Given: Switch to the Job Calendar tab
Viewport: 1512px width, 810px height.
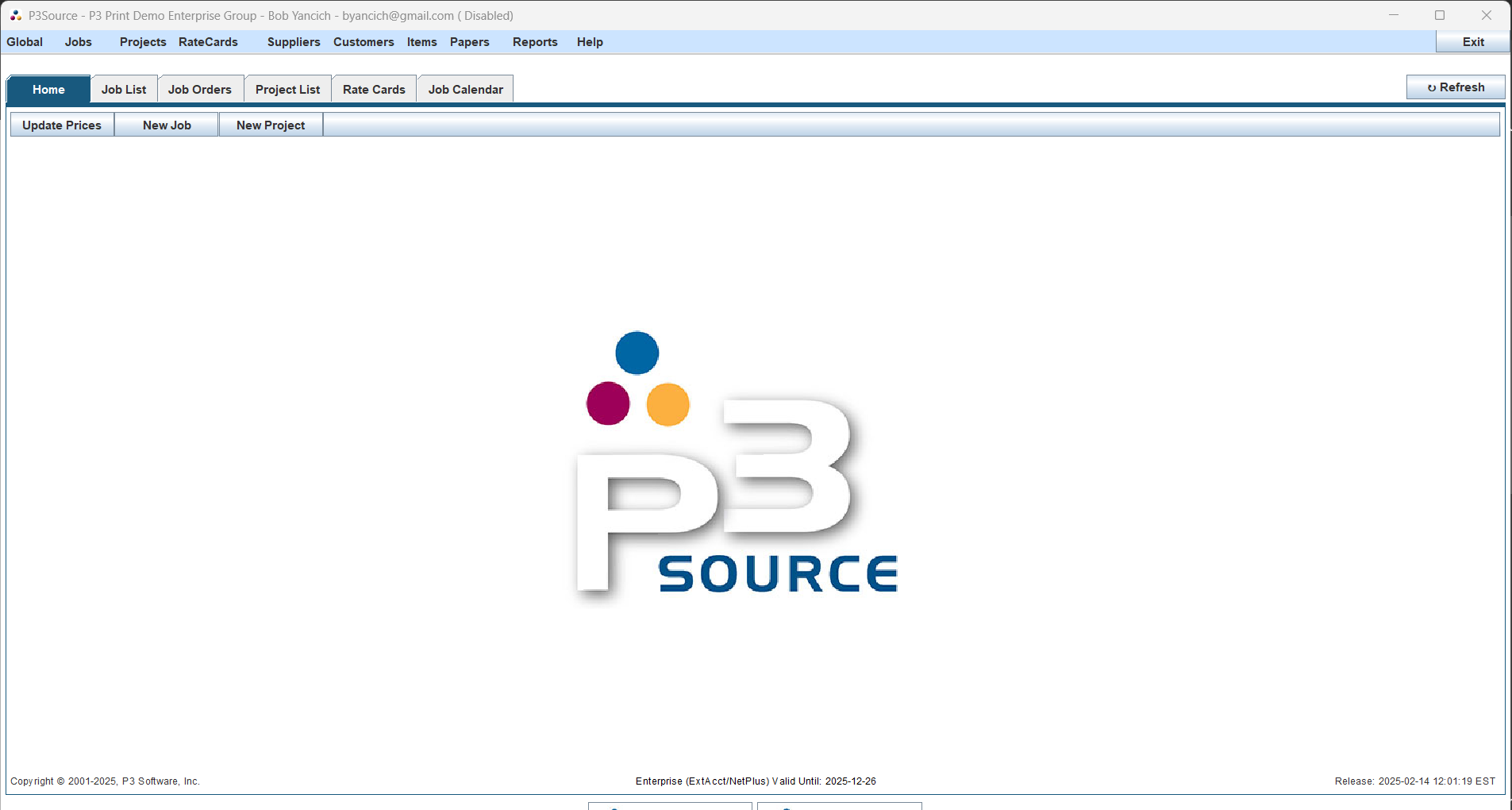Looking at the screenshot, I should coord(466,90).
